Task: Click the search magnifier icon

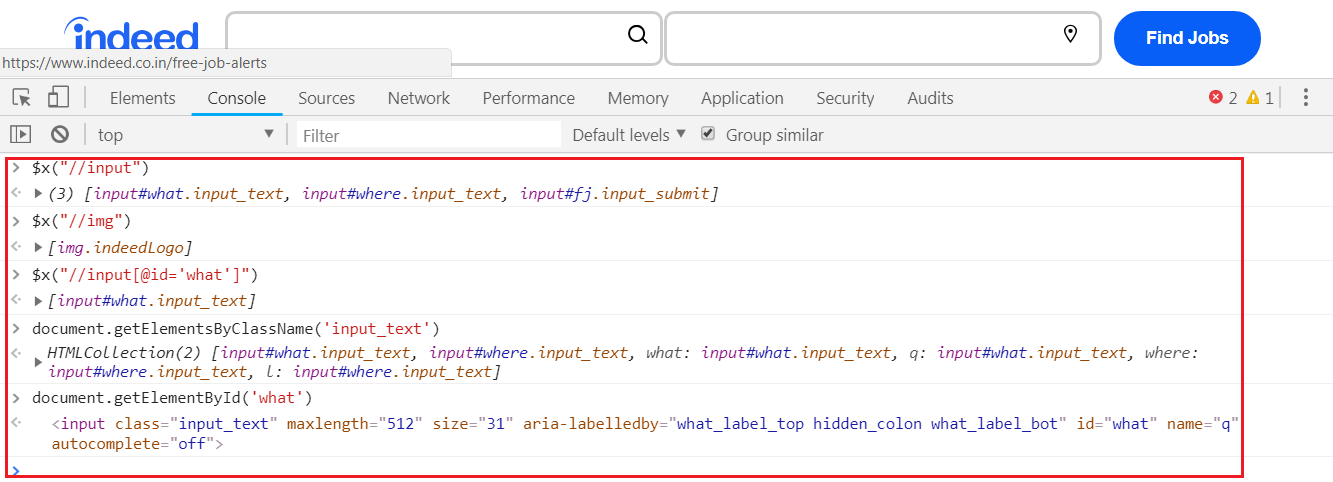Action: [638, 35]
